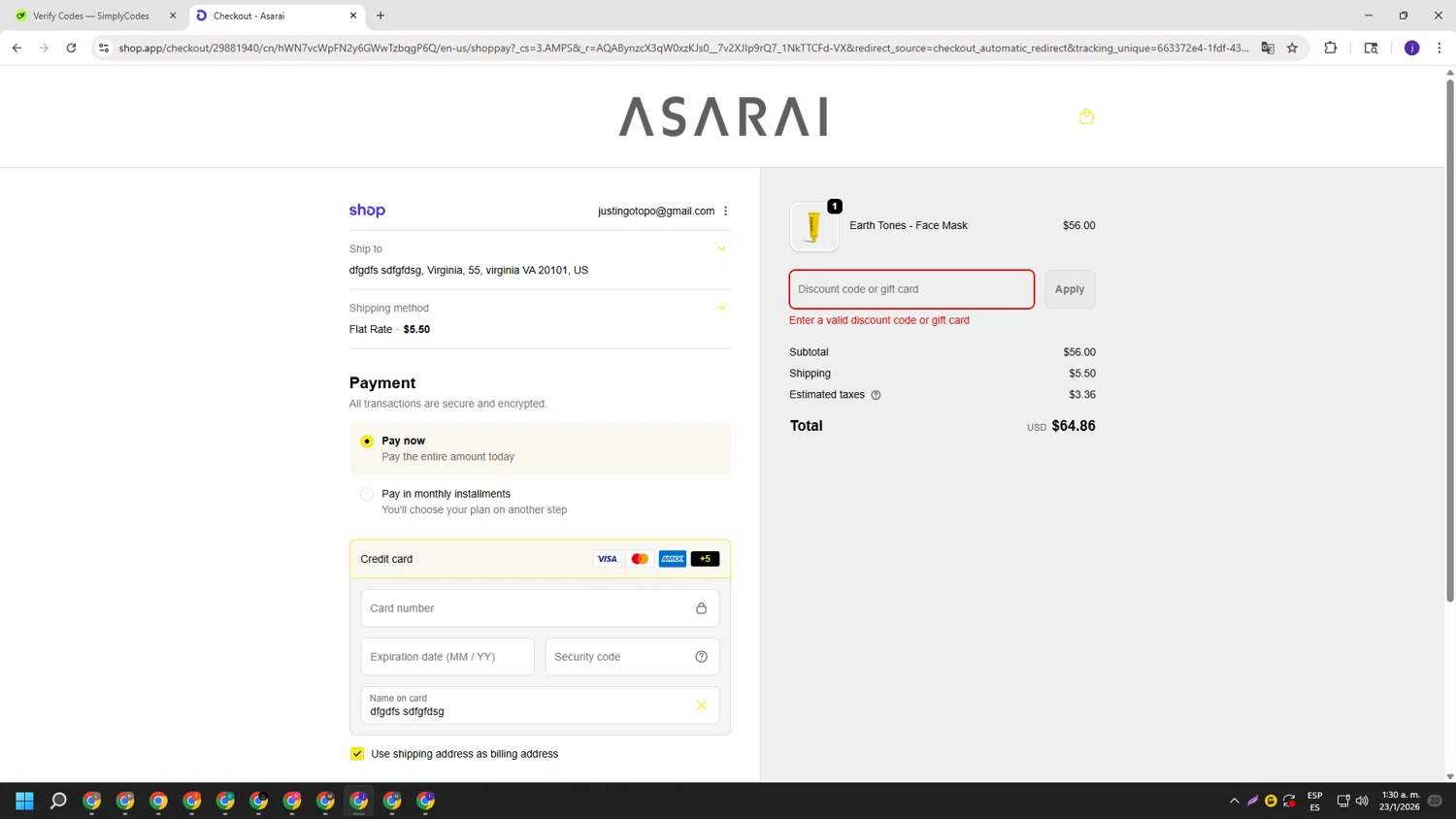The height and width of the screenshot is (819, 1456).
Task: Click the Shop Pay logo
Action: click(x=367, y=211)
